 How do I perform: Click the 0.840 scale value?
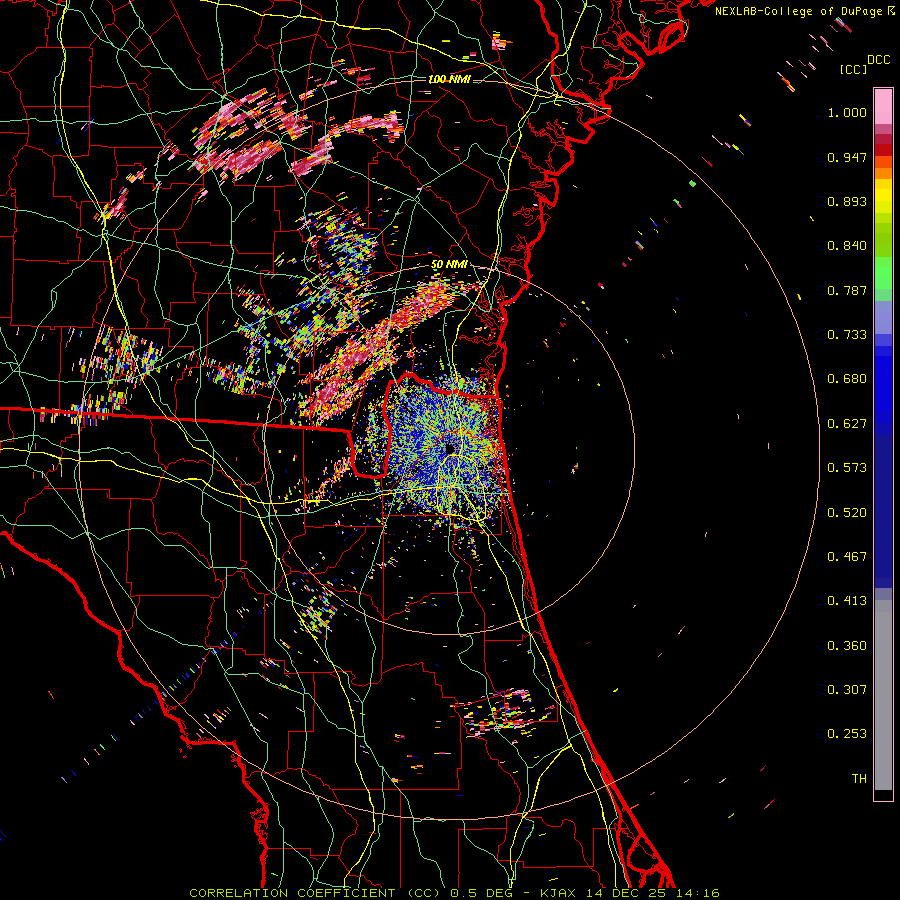pyautogui.click(x=847, y=246)
